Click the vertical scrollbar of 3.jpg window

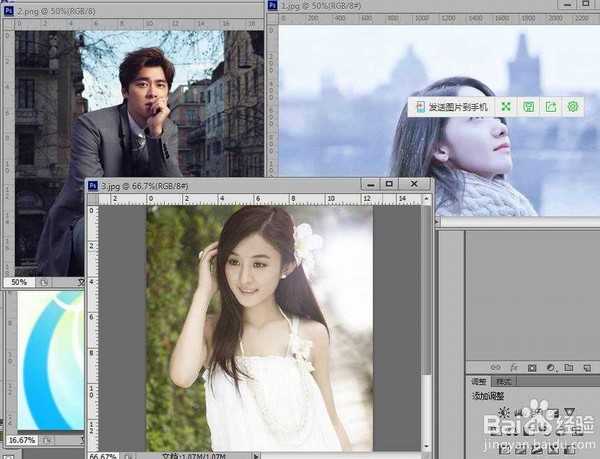point(429,300)
